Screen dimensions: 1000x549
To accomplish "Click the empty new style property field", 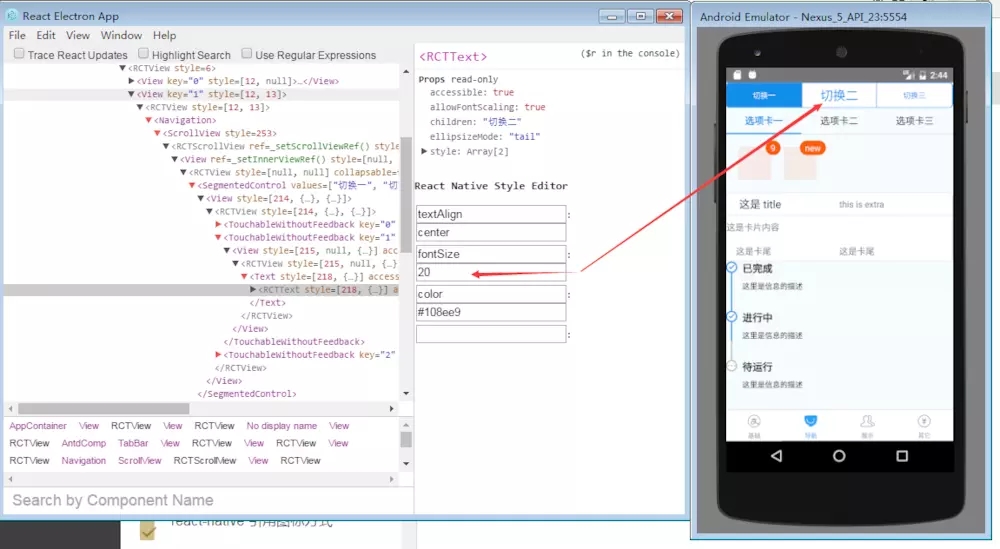I will [491, 334].
